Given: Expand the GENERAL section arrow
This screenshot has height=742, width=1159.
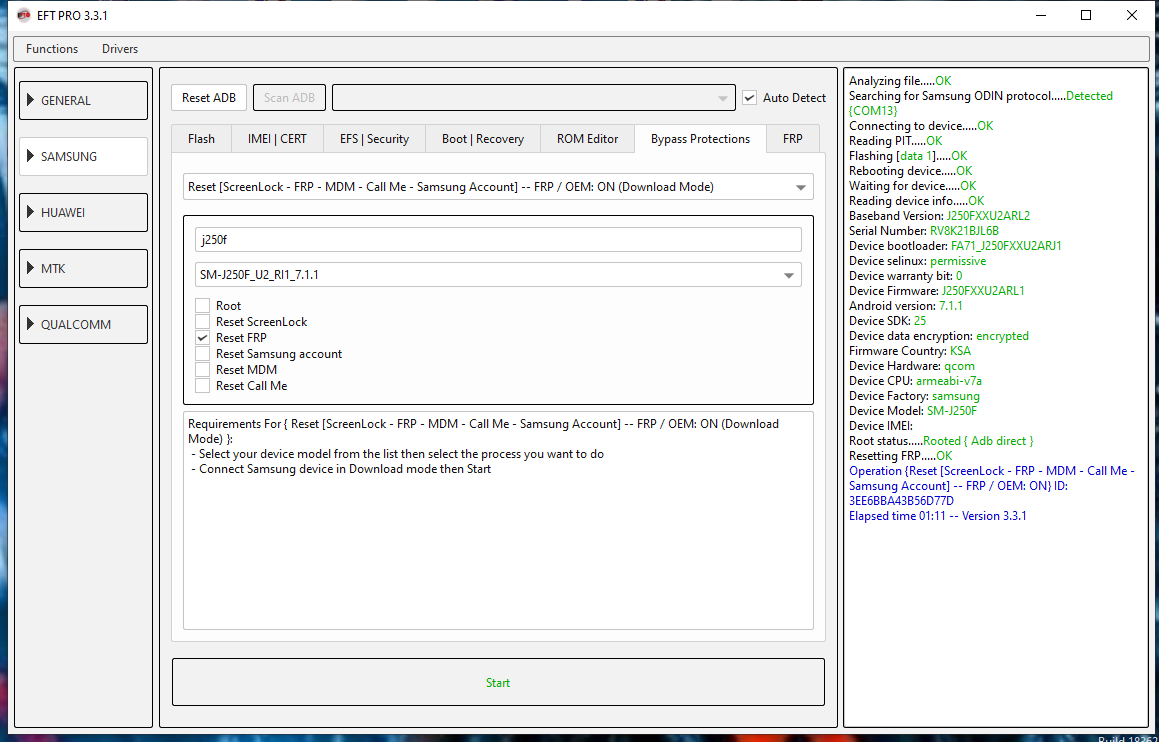Looking at the screenshot, I should pyautogui.click(x=30, y=100).
